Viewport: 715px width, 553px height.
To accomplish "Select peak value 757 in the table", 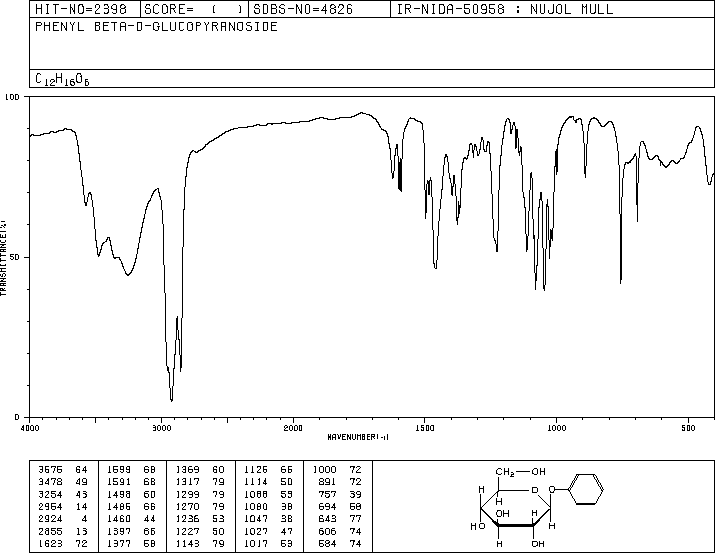I will [327, 494].
